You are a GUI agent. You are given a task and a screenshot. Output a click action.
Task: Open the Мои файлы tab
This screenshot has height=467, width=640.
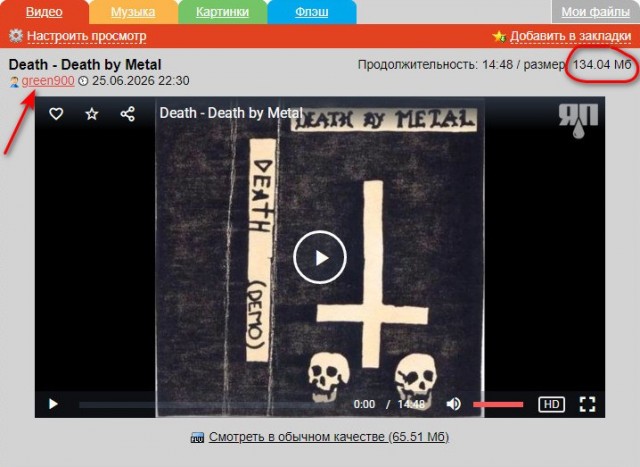(x=596, y=12)
